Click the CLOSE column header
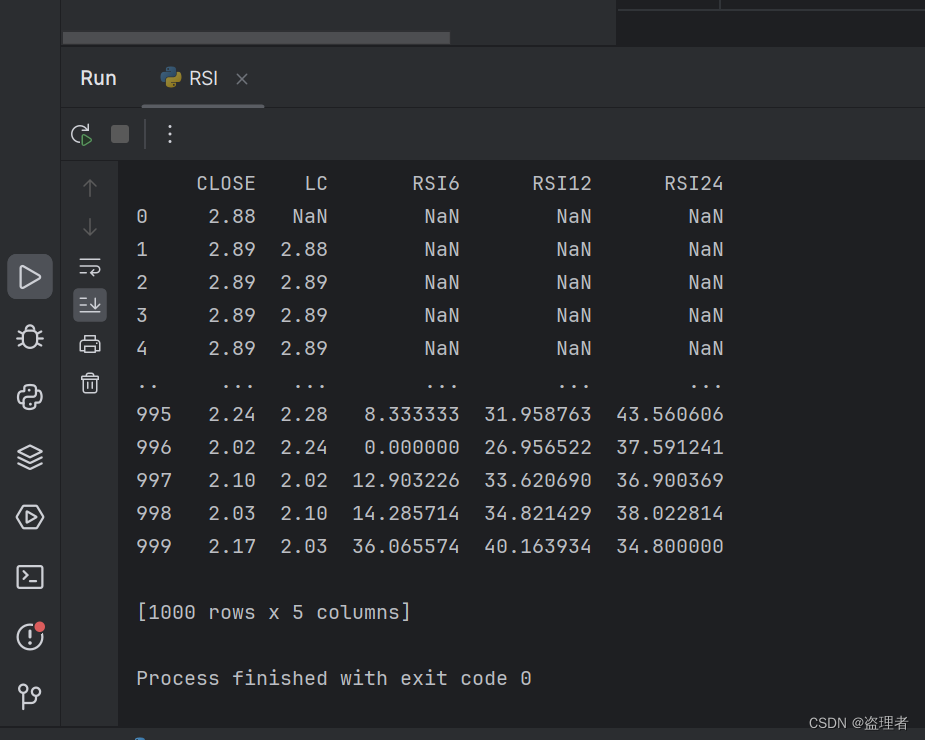This screenshot has width=925, height=740. pos(226,184)
